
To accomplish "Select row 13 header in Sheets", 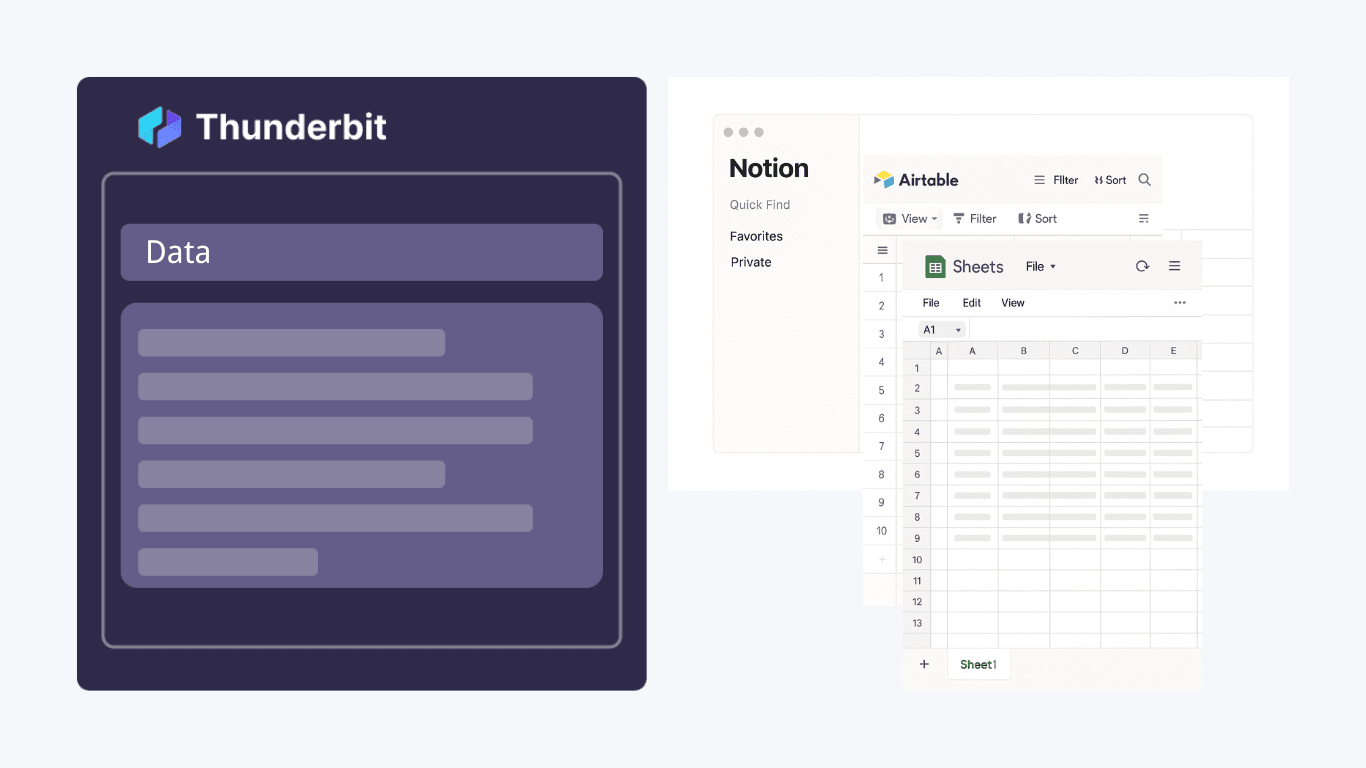I will pos(917,623).
